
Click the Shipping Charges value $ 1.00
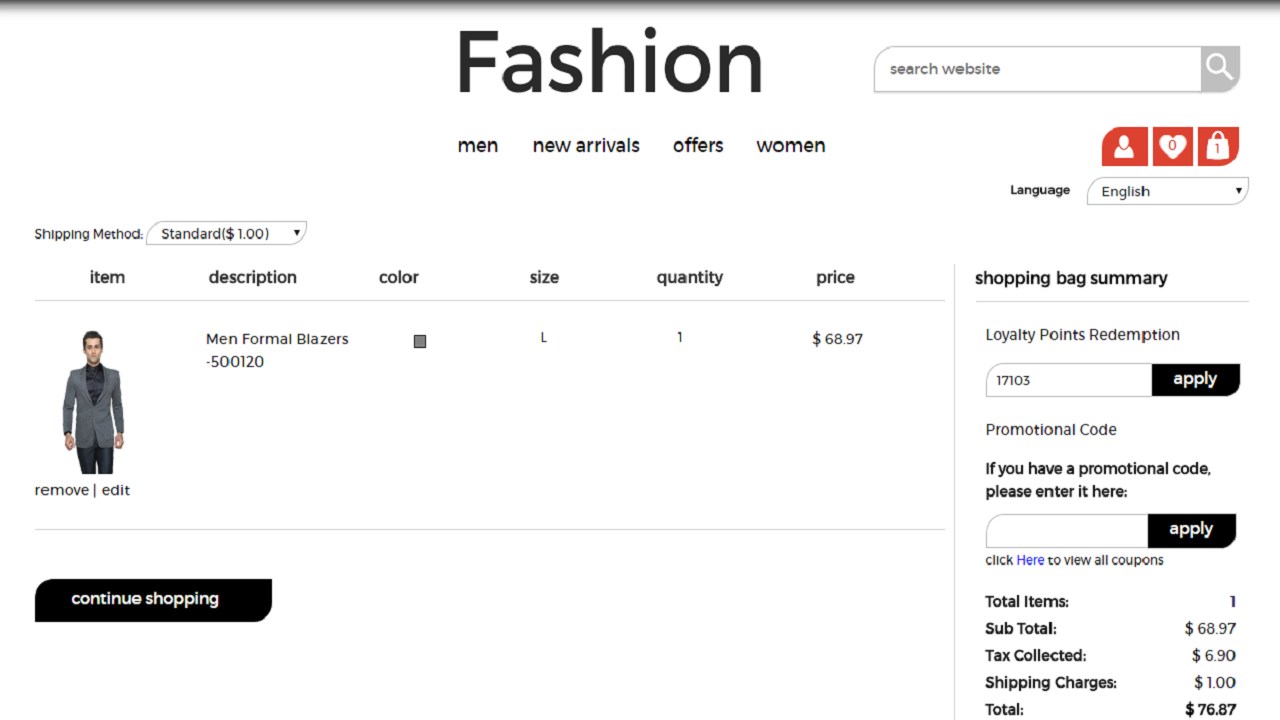1215,683
